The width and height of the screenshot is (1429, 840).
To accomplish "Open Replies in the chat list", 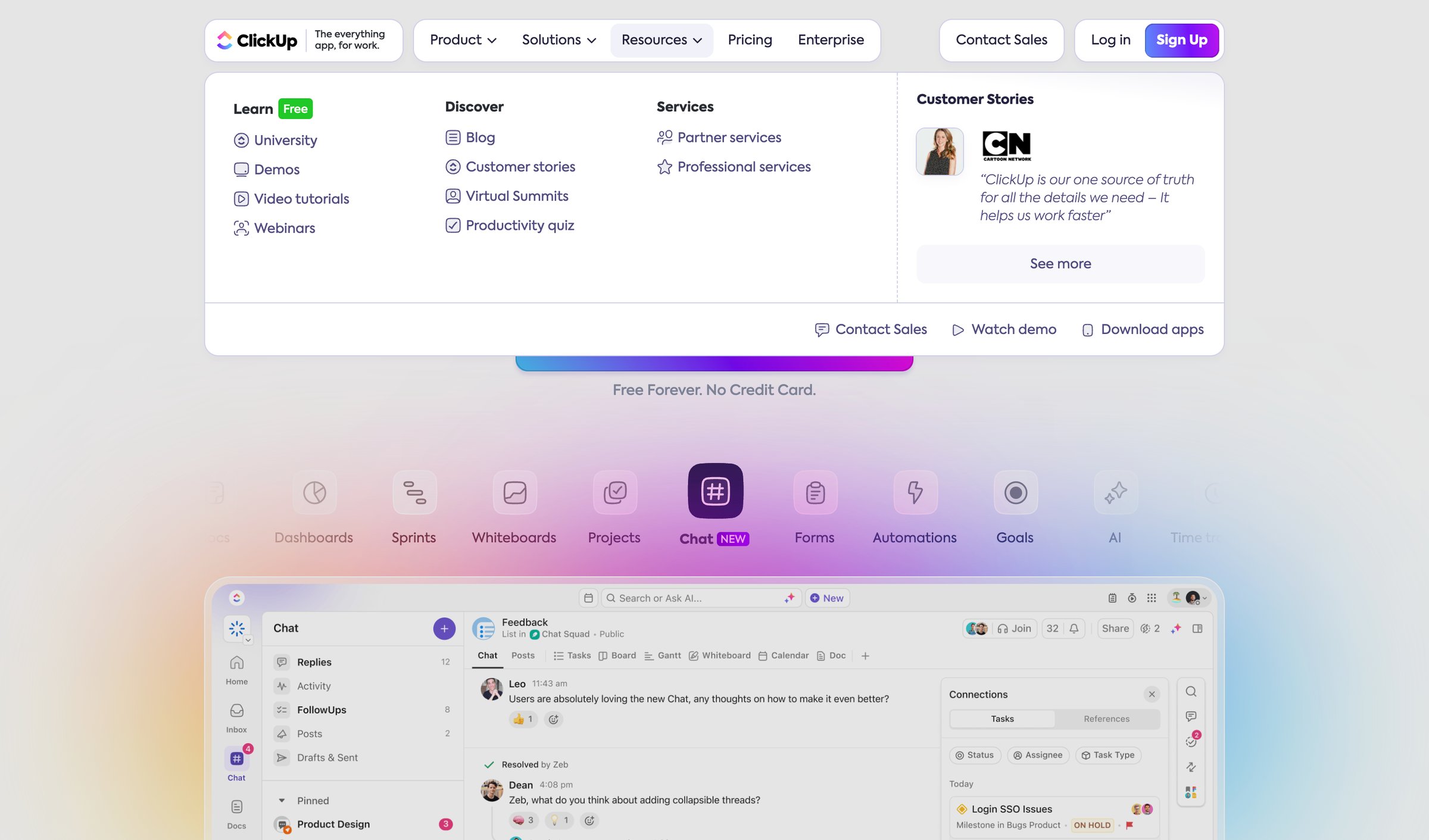I will click(x=363, y=661).
